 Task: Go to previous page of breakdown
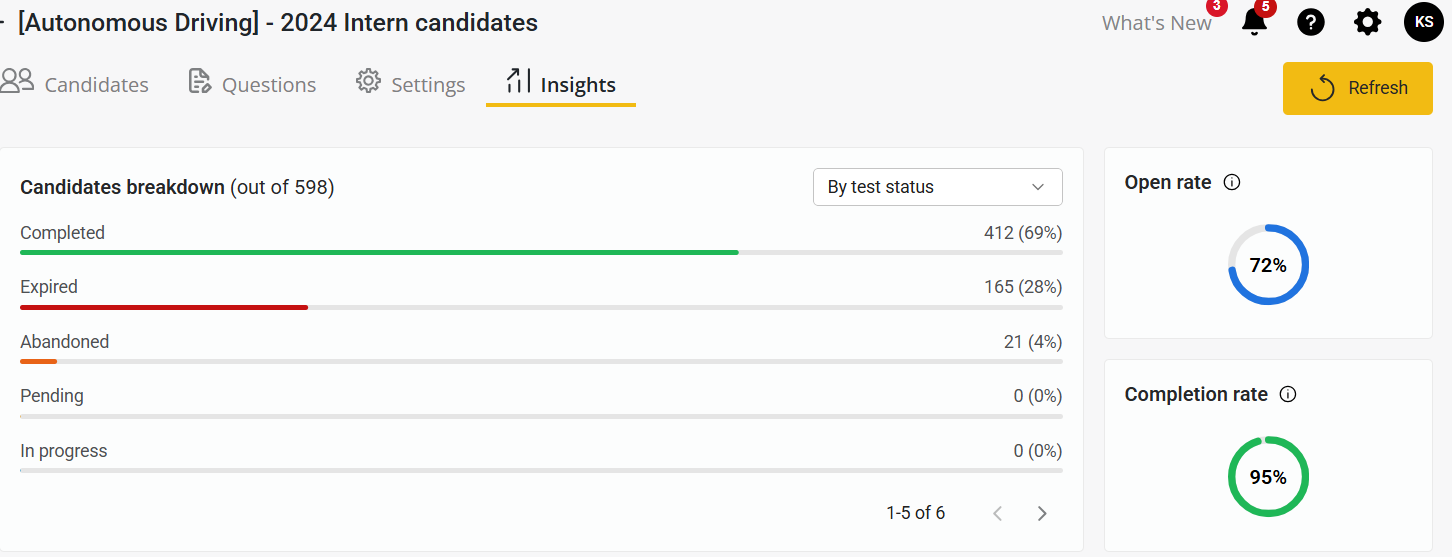[x=997, y=513]
